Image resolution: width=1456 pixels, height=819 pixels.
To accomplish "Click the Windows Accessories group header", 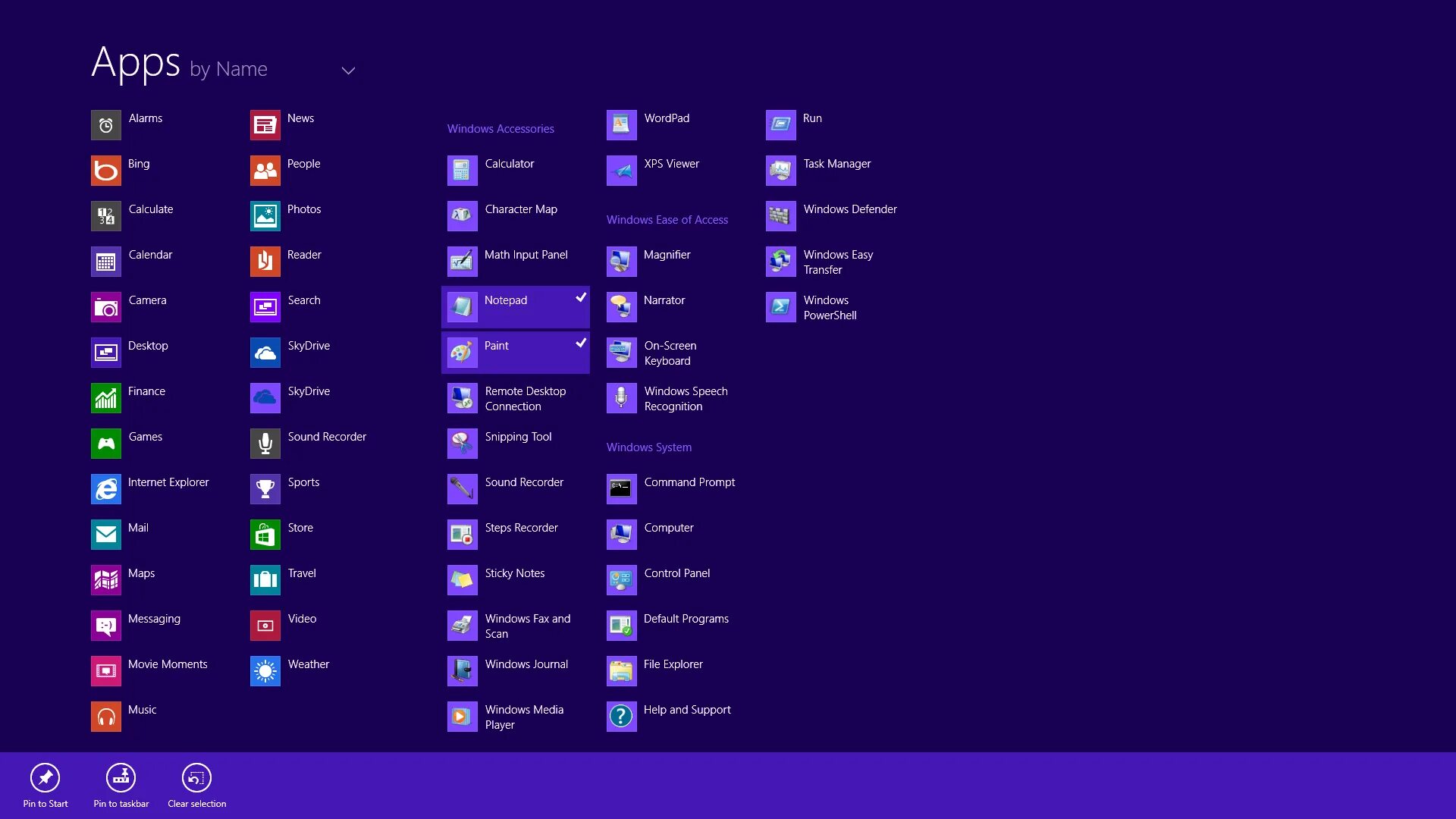I will pyautogui.click(x=500, y=129).
